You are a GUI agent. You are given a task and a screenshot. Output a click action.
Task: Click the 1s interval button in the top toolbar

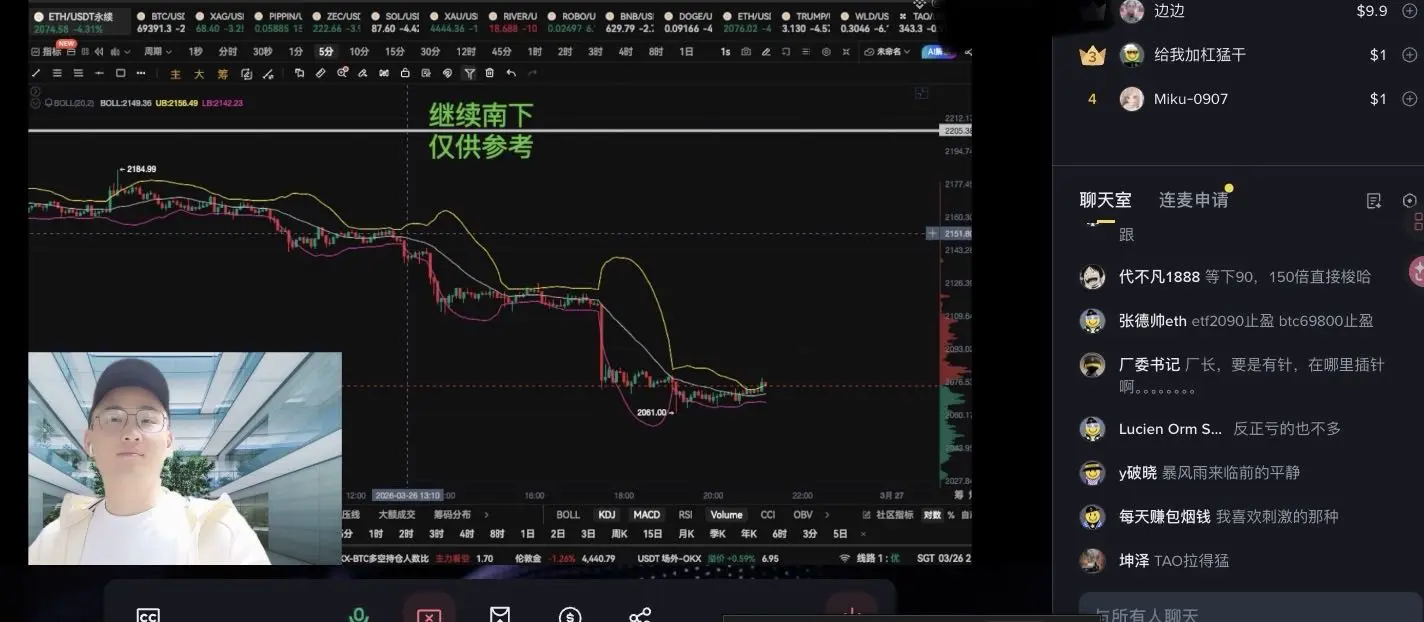tap(725, 52)
